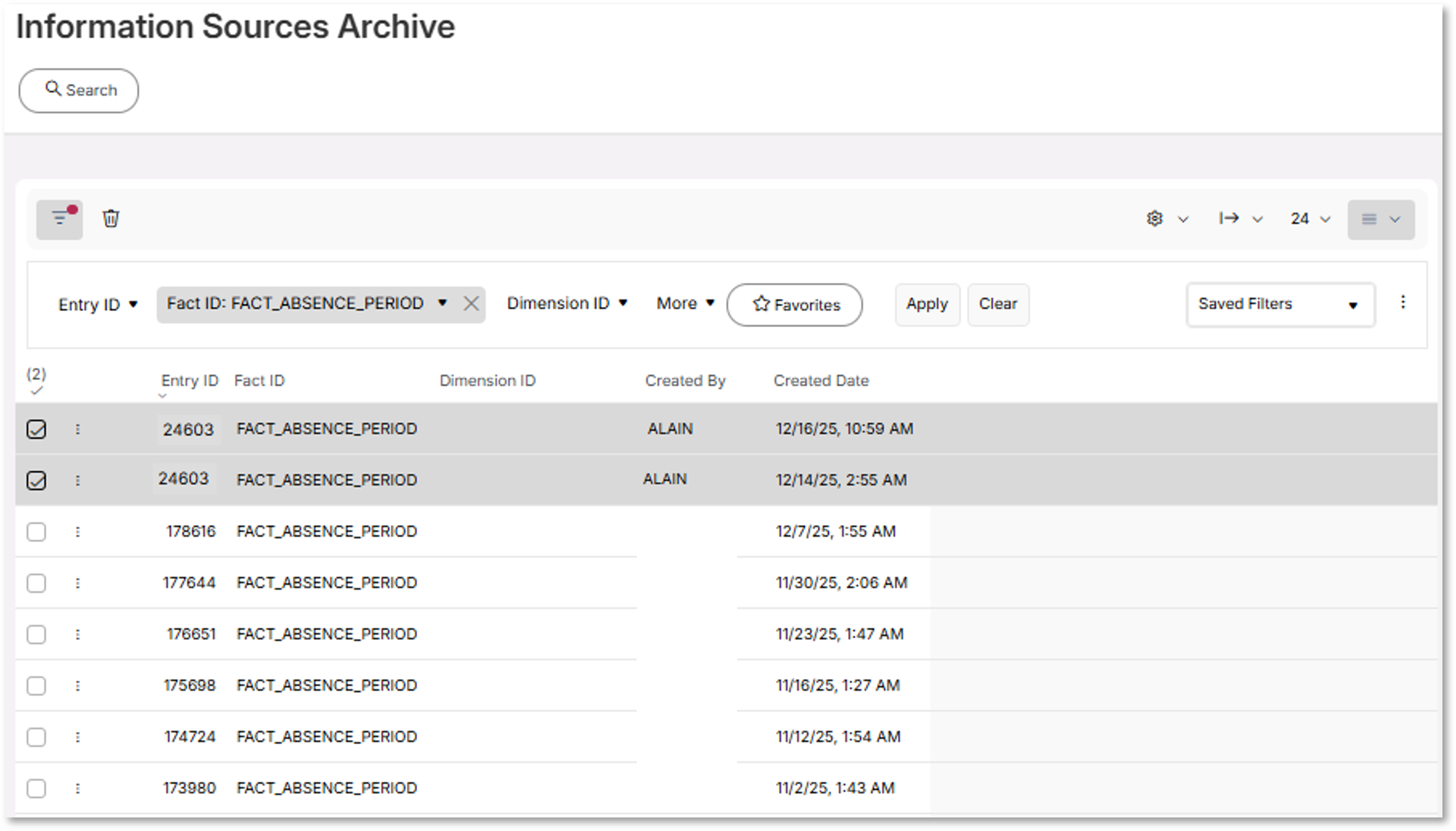Remove the Fact ID filter with X

[471, 304]
